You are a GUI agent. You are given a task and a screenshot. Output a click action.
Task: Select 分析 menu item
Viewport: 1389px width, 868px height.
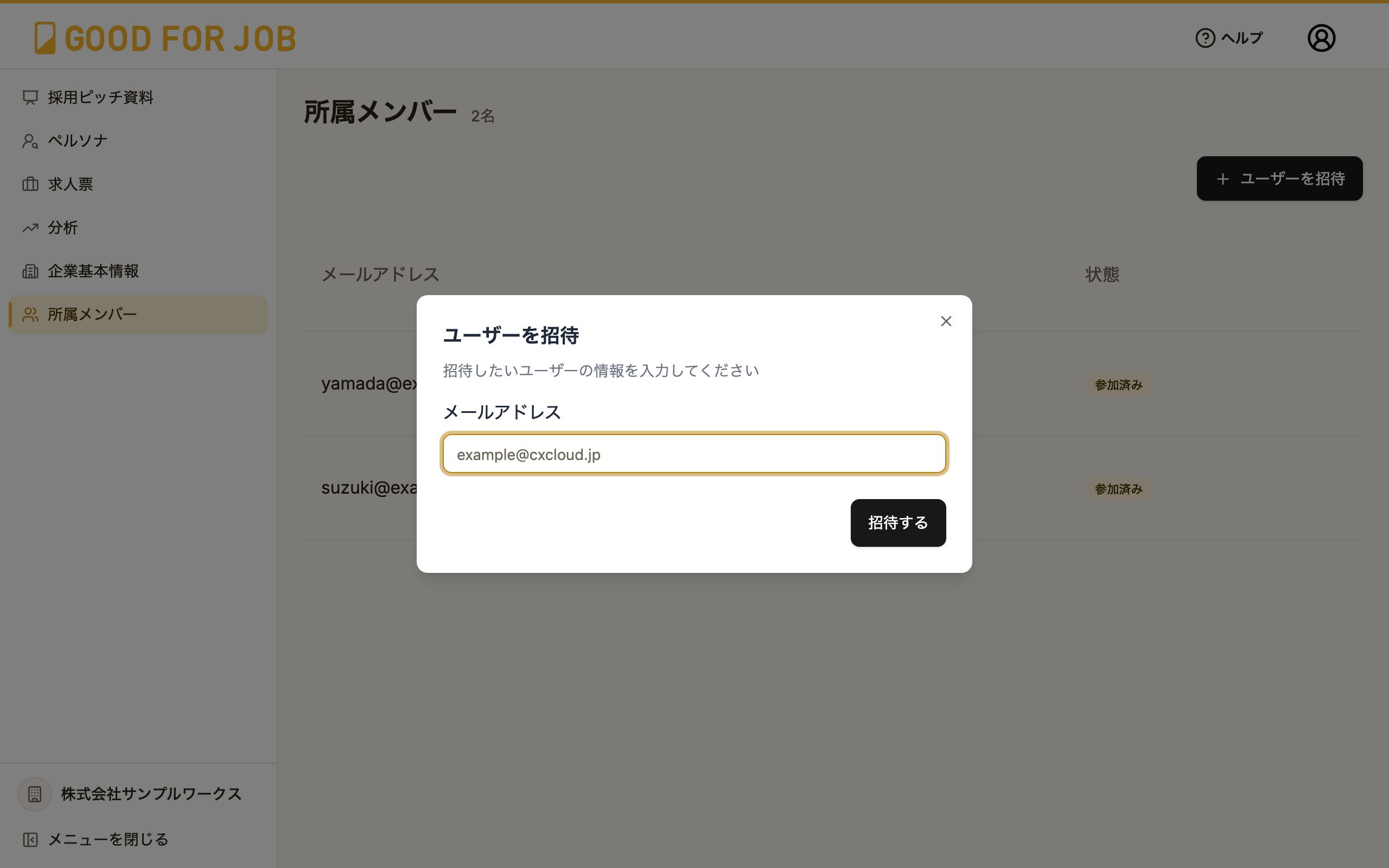(138, 228)
